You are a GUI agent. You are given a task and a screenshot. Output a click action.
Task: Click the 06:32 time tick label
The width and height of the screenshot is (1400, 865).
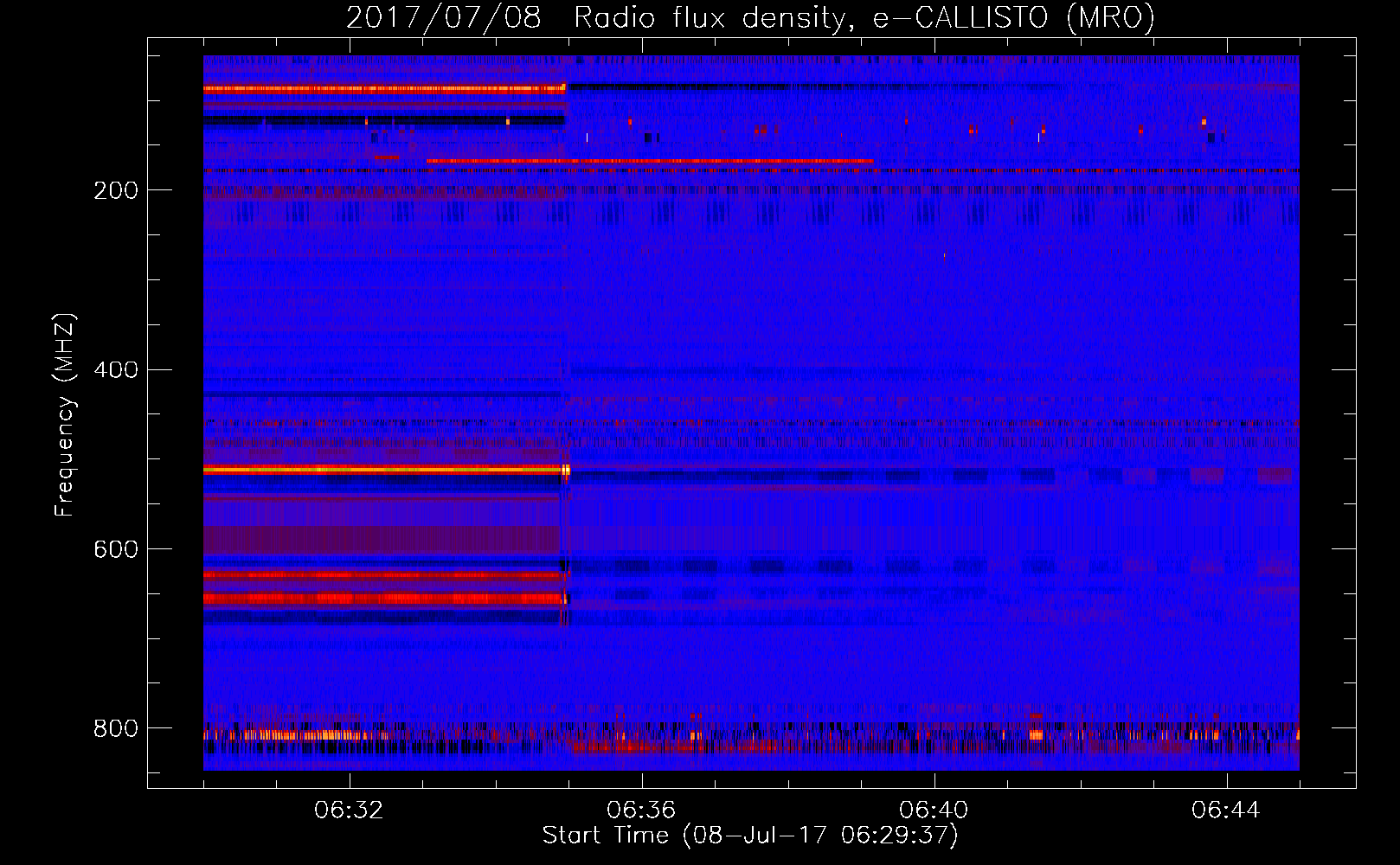pyautogui.click(x=349, y=811)
